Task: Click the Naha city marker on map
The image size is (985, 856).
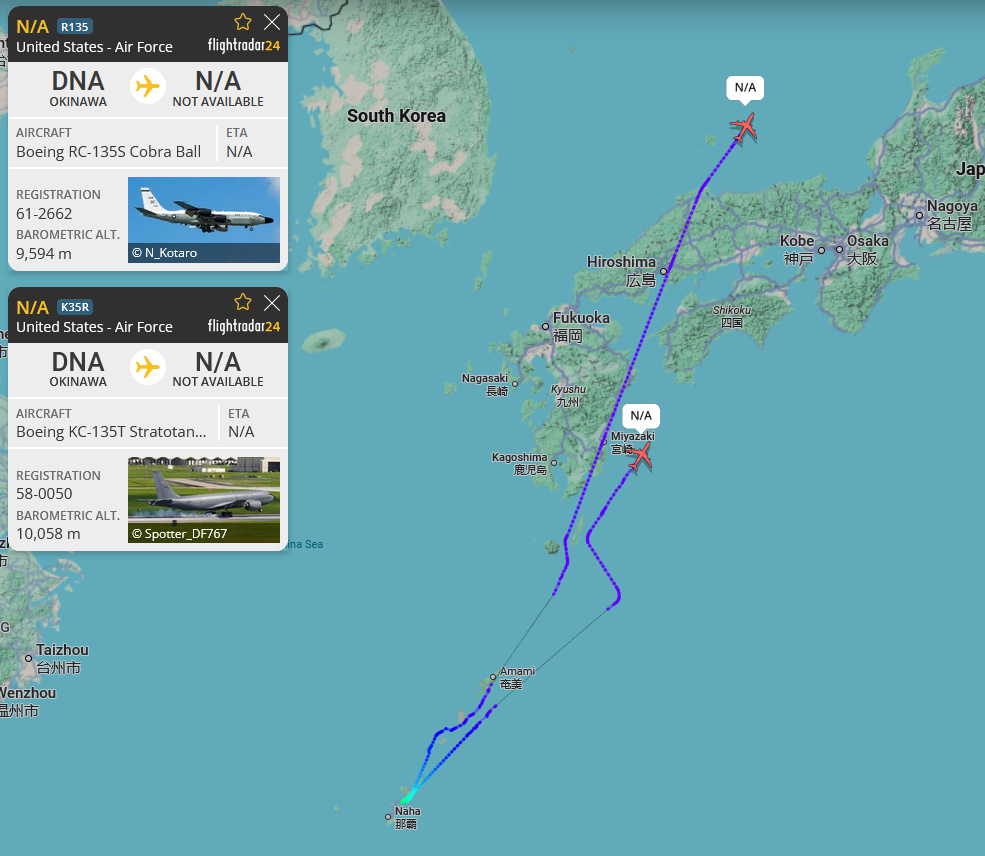Action: coord(388,817)
